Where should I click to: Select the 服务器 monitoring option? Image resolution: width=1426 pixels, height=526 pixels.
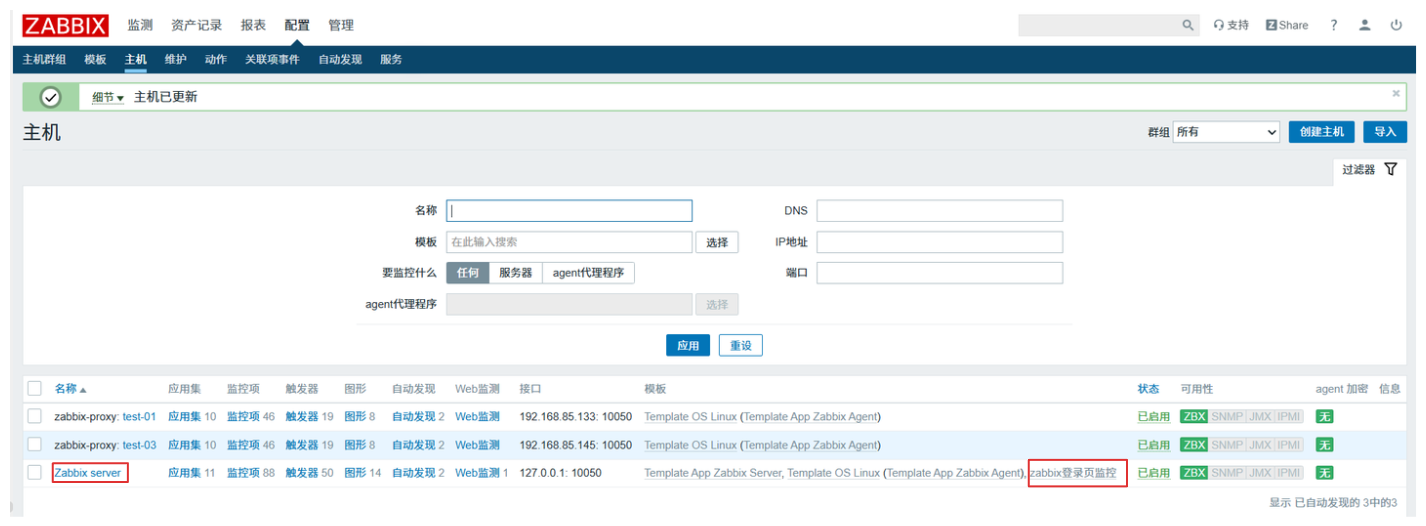click(515, 273)
